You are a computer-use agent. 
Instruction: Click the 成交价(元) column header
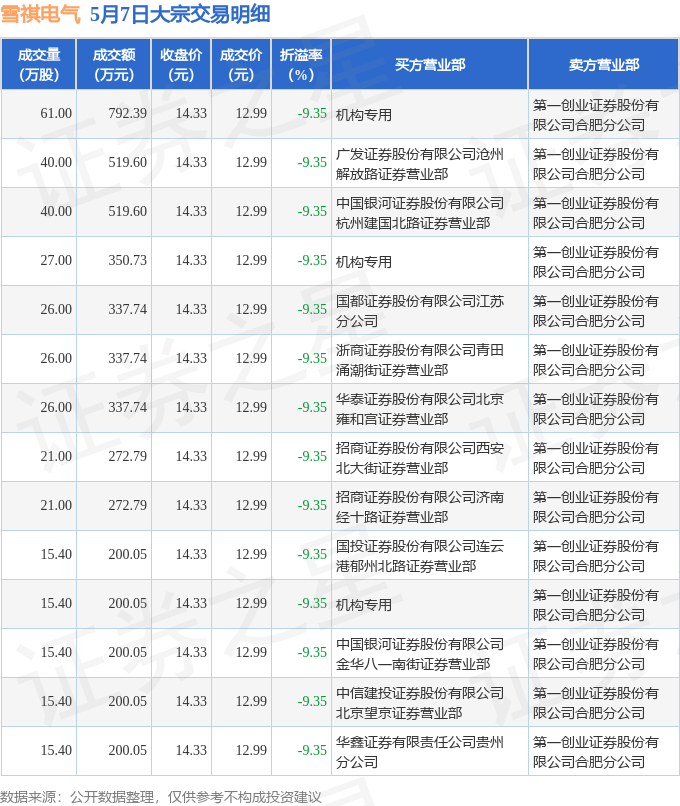241,65
